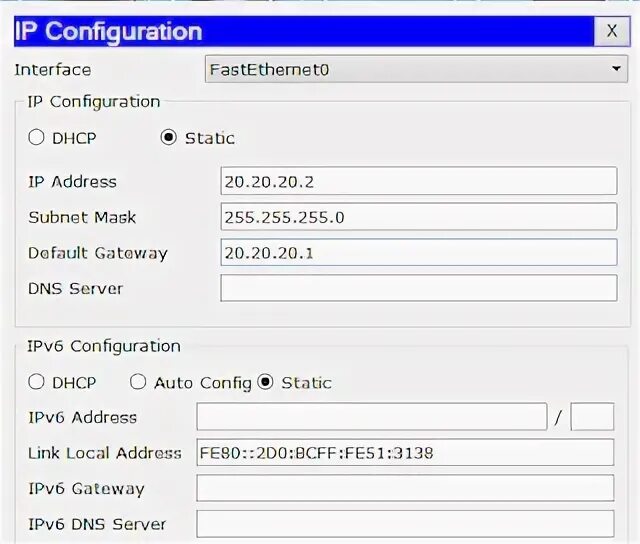The width and height of the screenshot is (640, 544).
Task: Click the Link Local Address label
Action: tap(105, 453)
